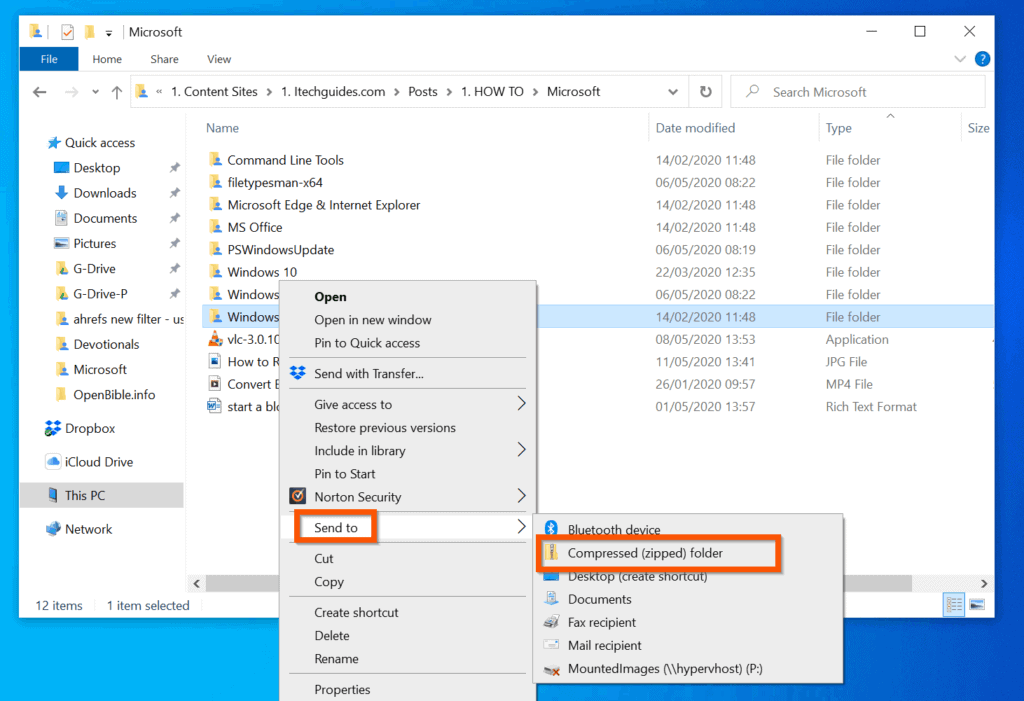Choose Open in the context menu

[330, 297]
